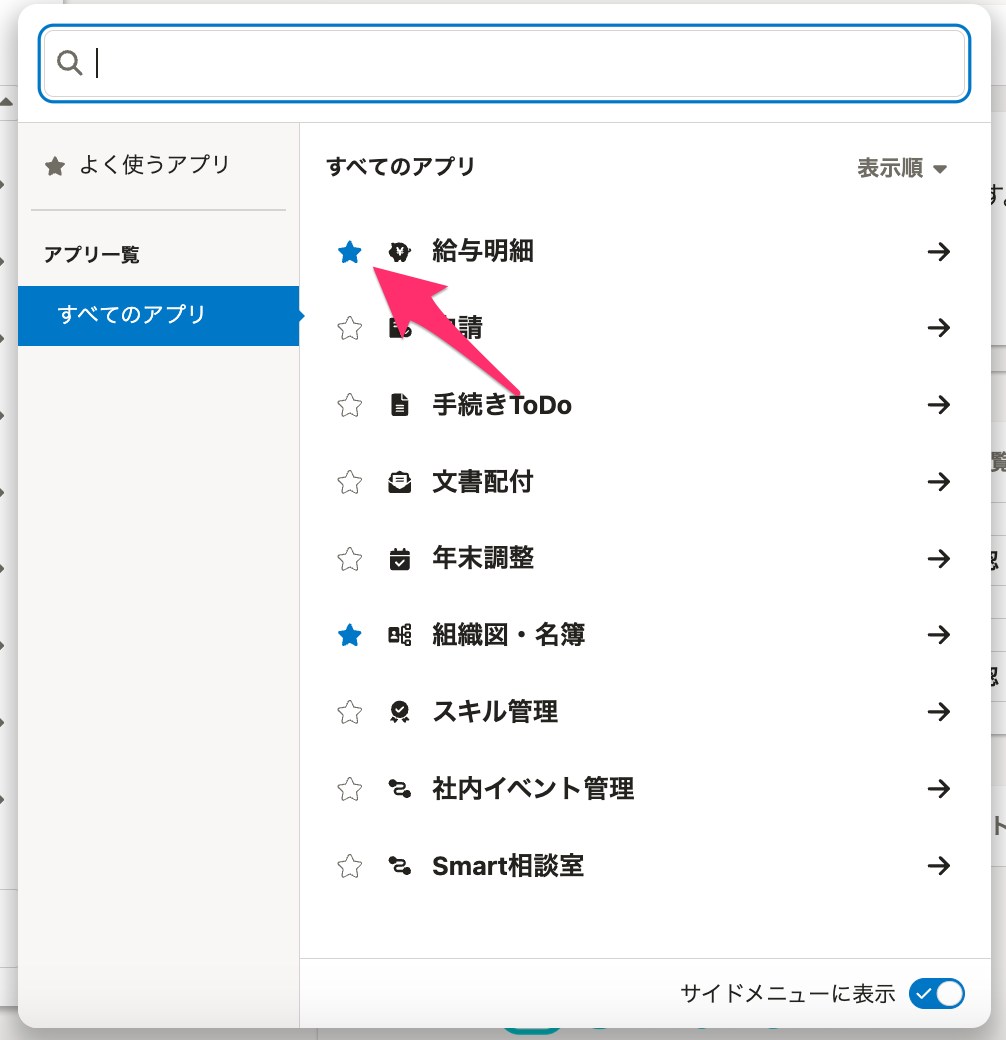Viewport: 1006px width, 1040px height.
Task: Open the 表示順 sort dropdown
Action: pyautogui.click(x=901, y=168)
